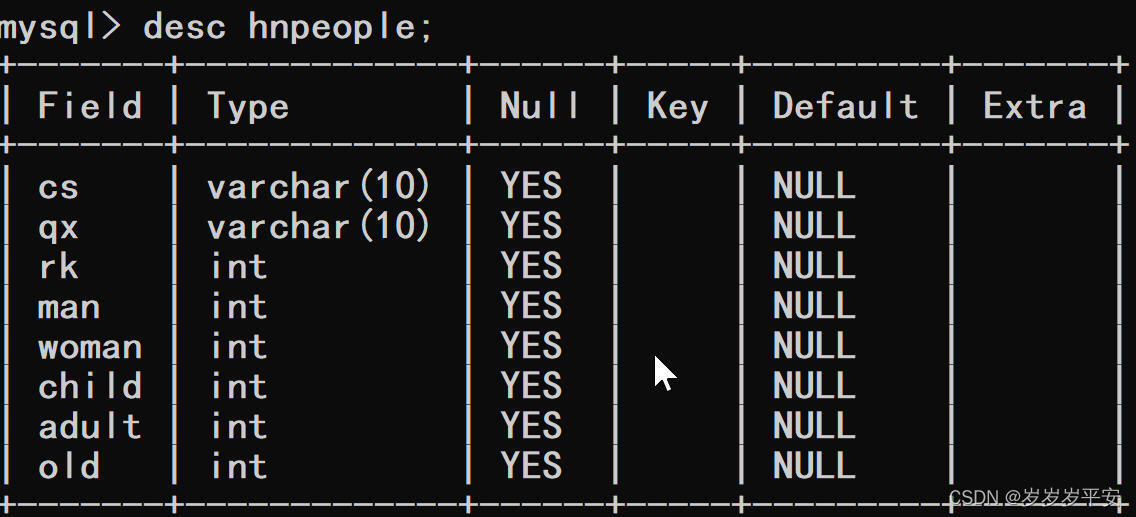Select the 'qx' field name

coord(58,229)
